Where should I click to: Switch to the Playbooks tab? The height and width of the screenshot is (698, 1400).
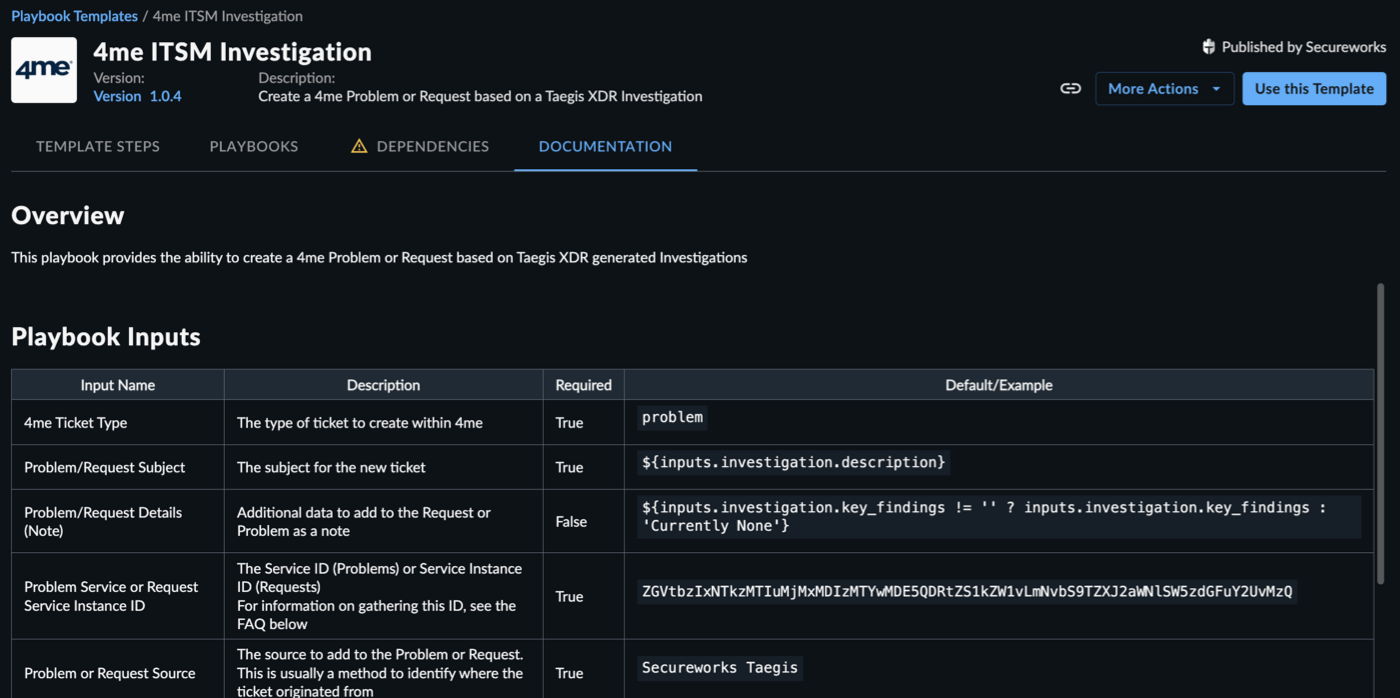[254, 146]
